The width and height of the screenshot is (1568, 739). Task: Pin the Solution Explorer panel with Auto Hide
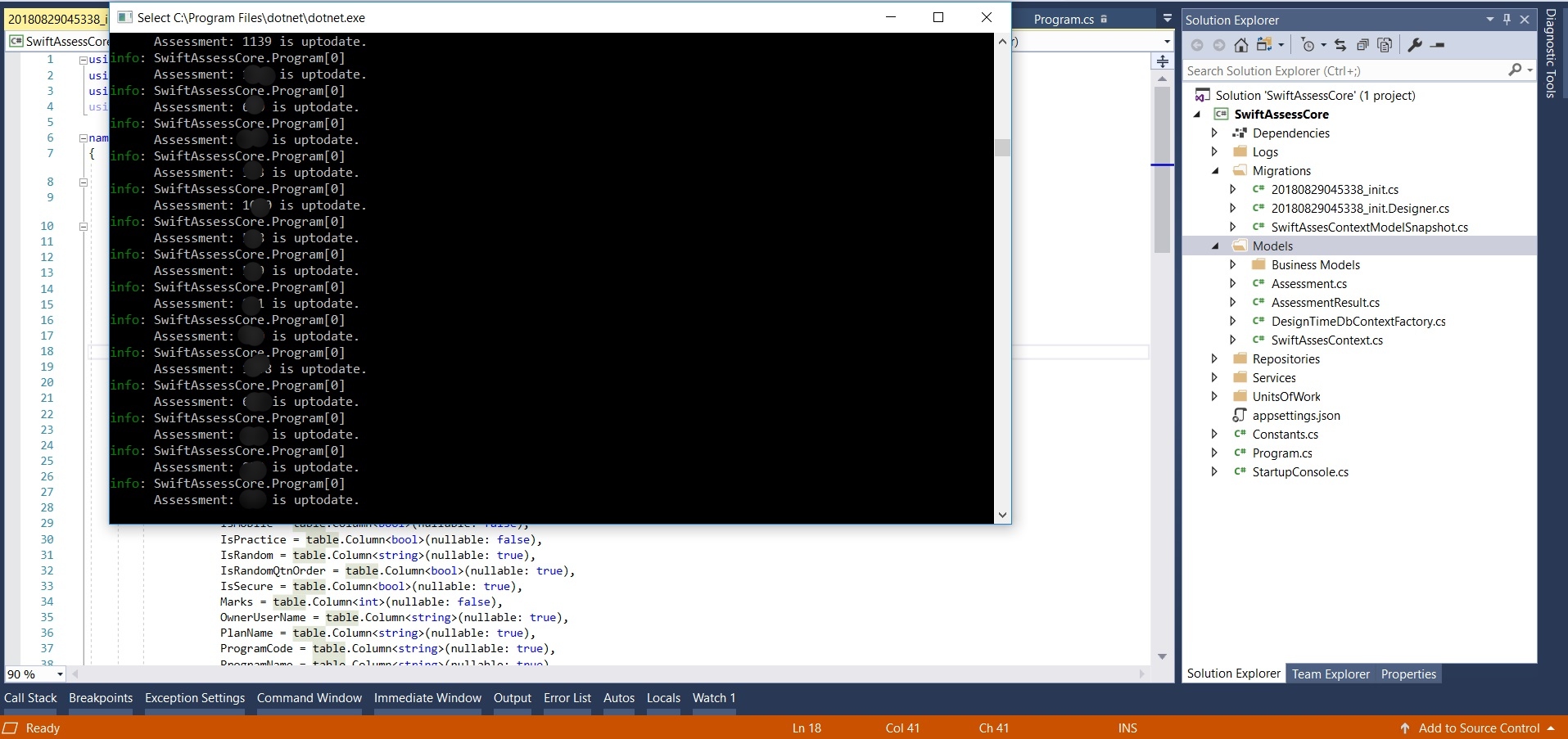pos(1507,20)
